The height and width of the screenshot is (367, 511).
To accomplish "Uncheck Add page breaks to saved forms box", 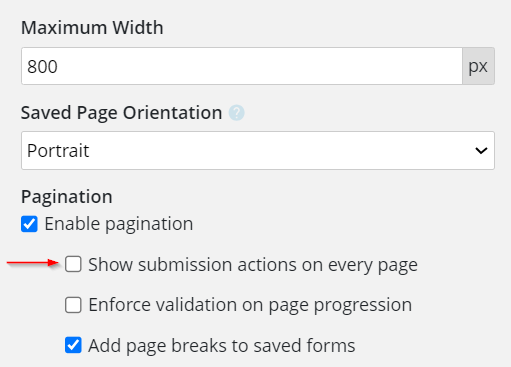I will click(73, 345).
